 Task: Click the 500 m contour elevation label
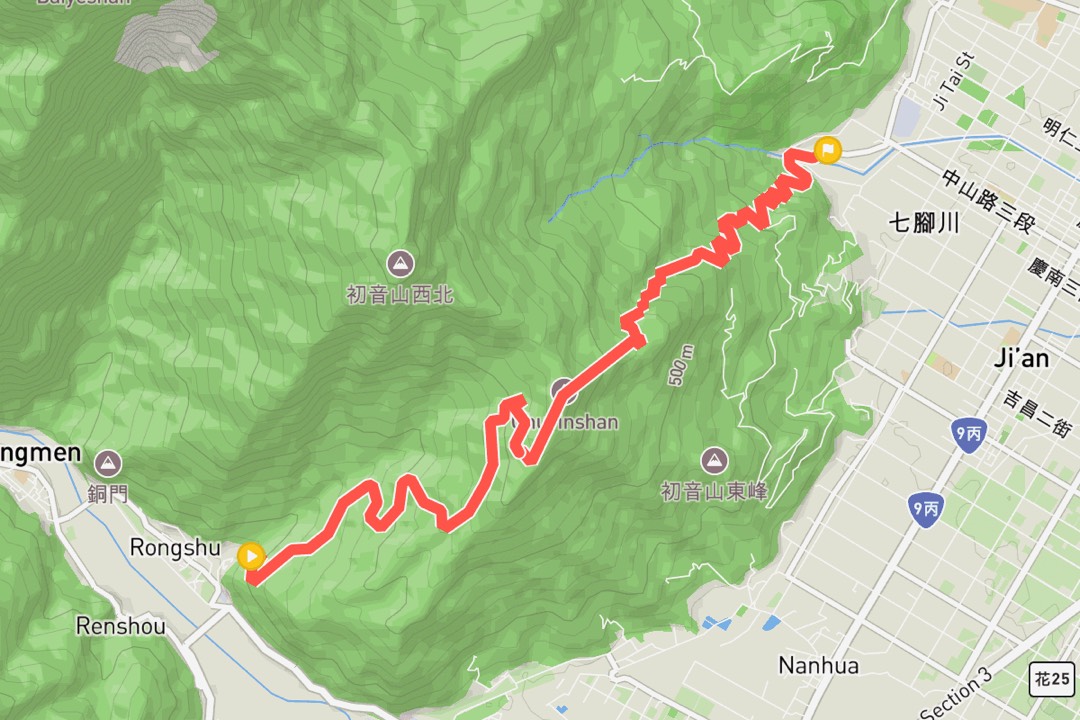click(680, 365)
